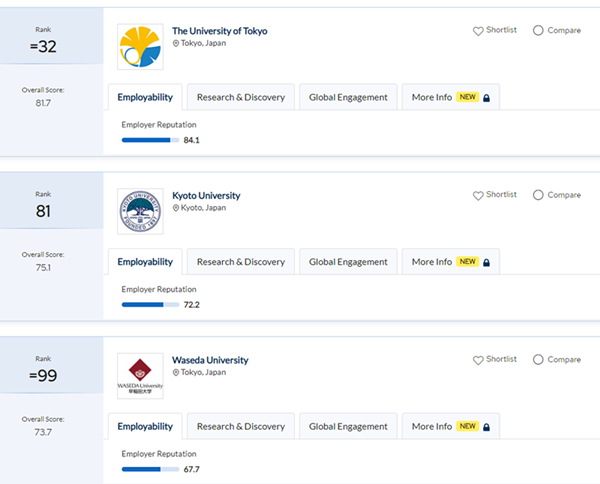Open Global Engagement tab for Waseda University

(x=348, y=426)
